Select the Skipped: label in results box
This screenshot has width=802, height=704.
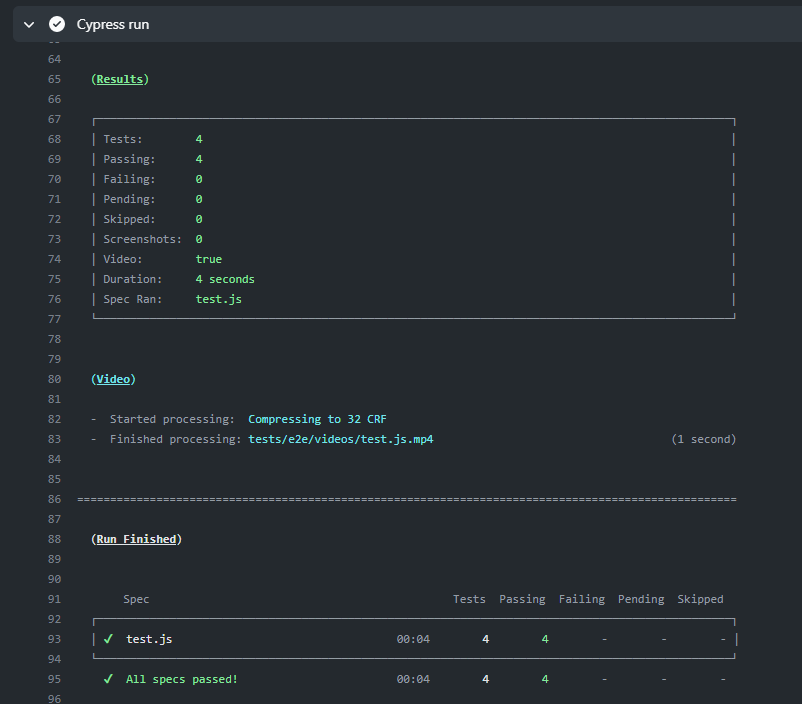(x=129, y=219)
